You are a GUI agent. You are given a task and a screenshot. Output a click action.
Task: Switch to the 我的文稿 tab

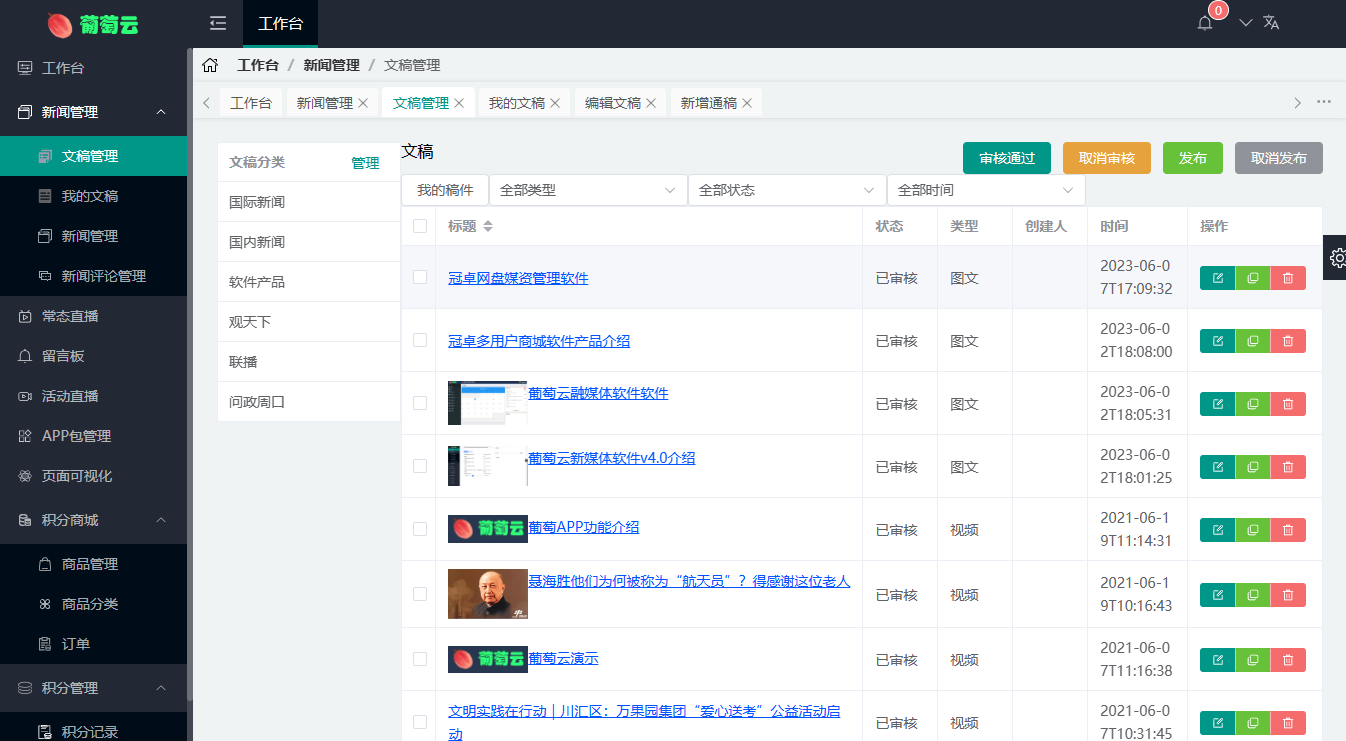pyautogui.click(x=516, y=103)
